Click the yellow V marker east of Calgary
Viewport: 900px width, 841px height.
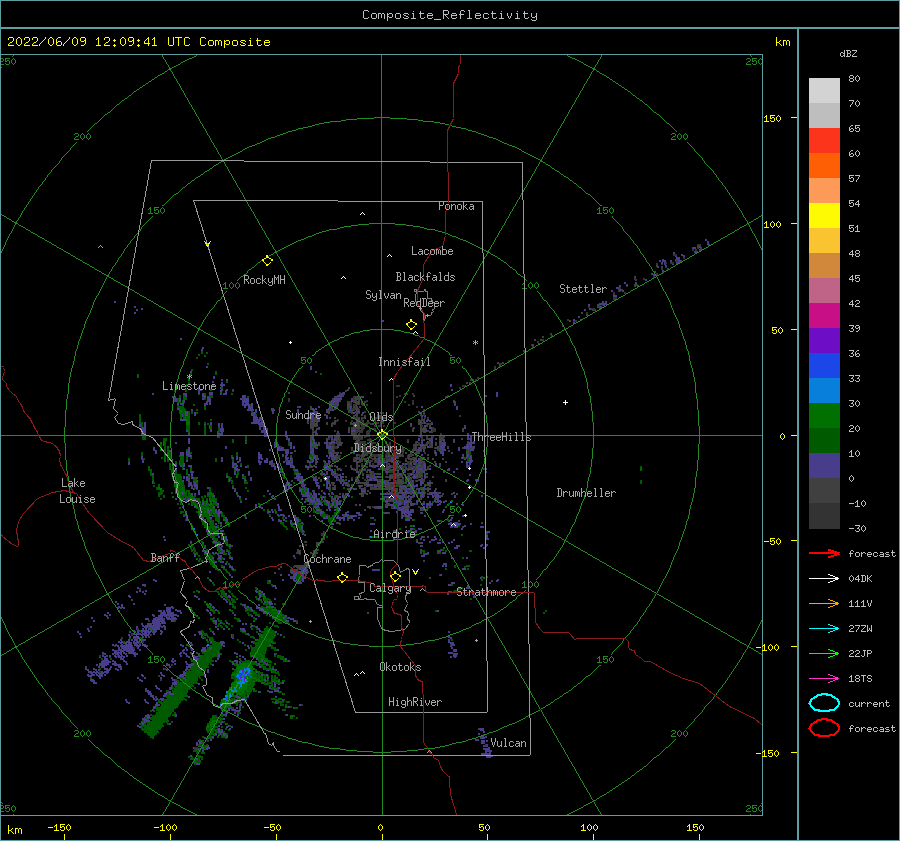(415, 572)
